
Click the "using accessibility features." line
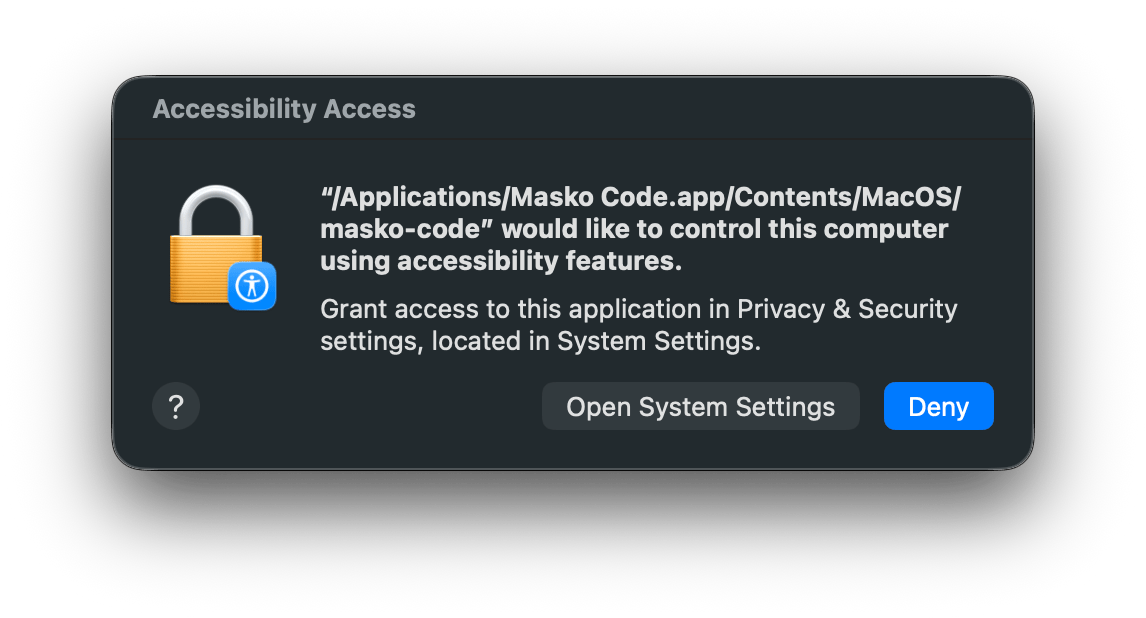[x=501, y=261]
